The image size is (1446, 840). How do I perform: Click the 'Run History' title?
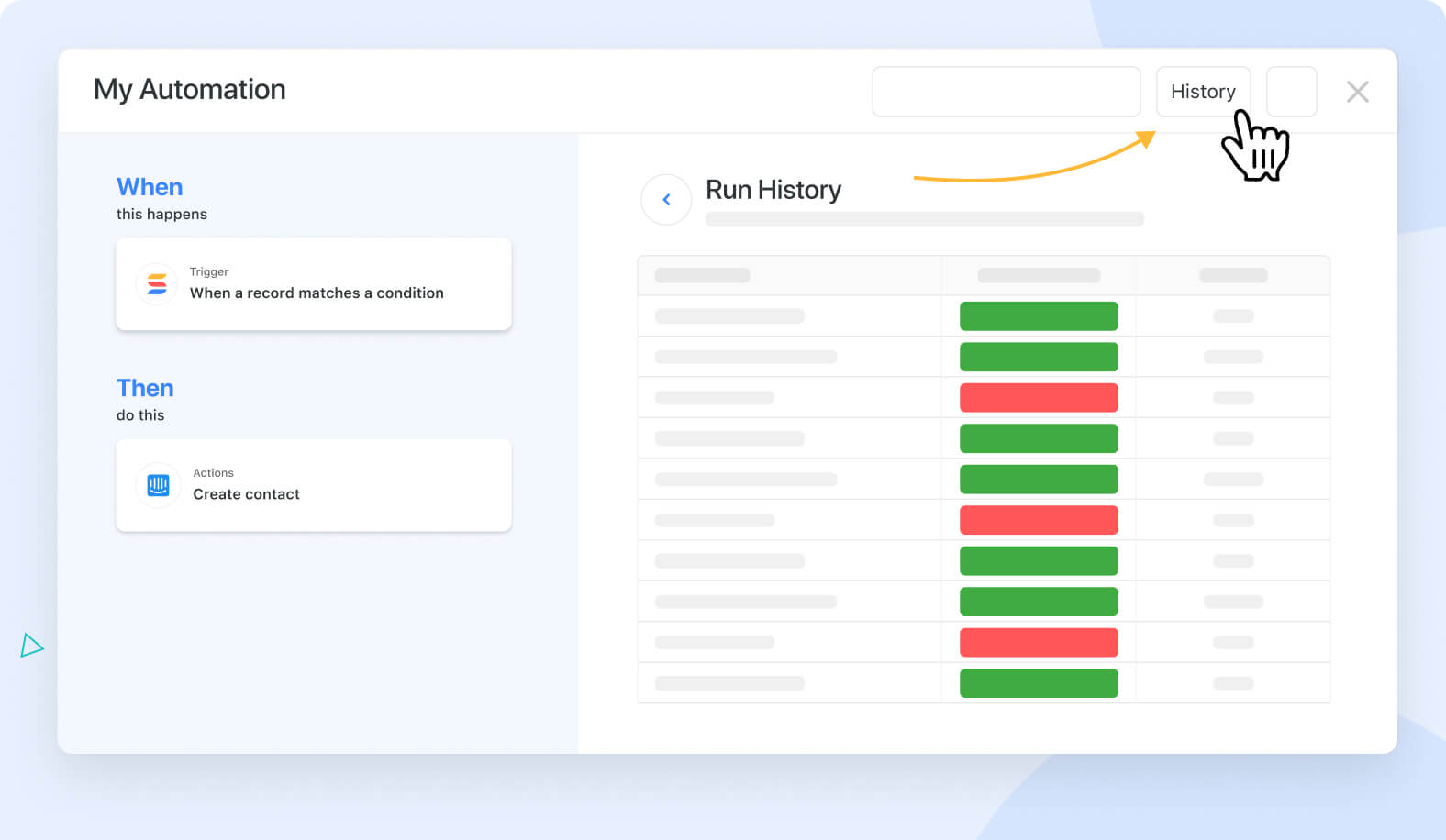773,190
